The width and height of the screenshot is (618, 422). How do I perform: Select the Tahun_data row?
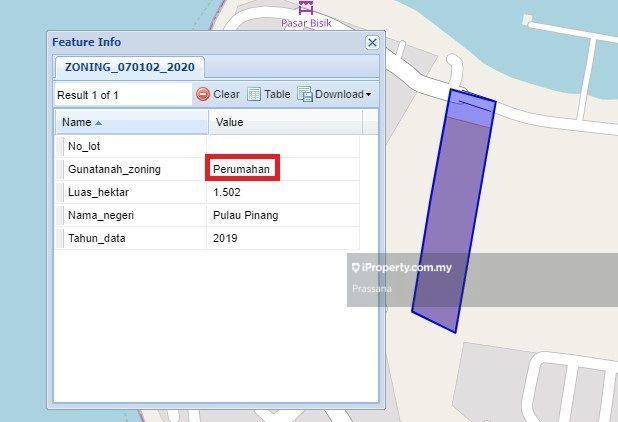pyautogui.click(x=133, y=238)
